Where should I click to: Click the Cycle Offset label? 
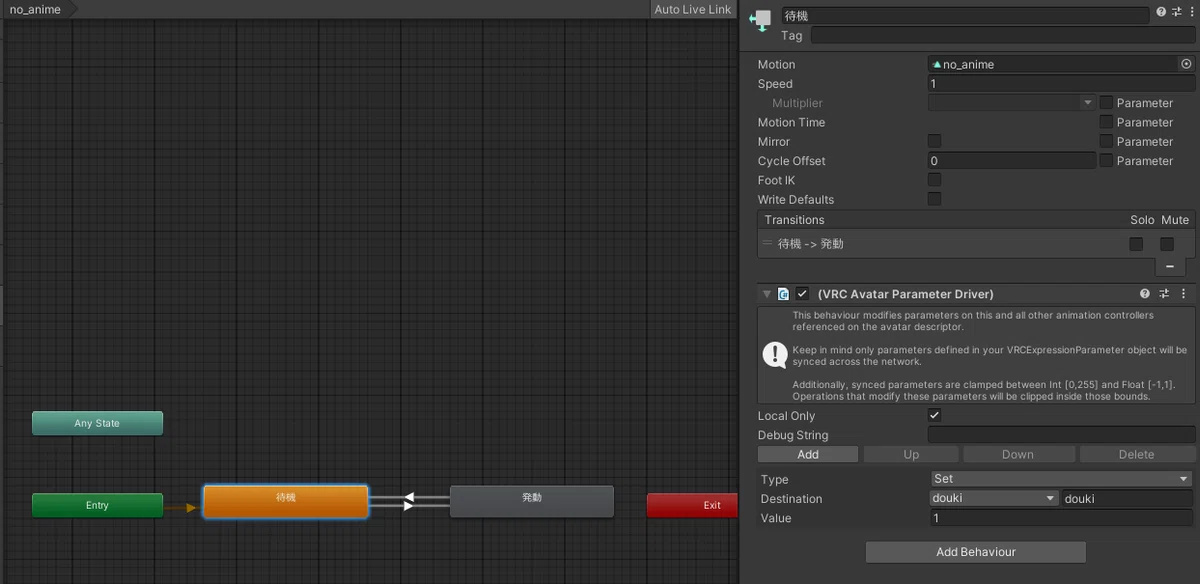pyautogui.click(x=792, y=161)
